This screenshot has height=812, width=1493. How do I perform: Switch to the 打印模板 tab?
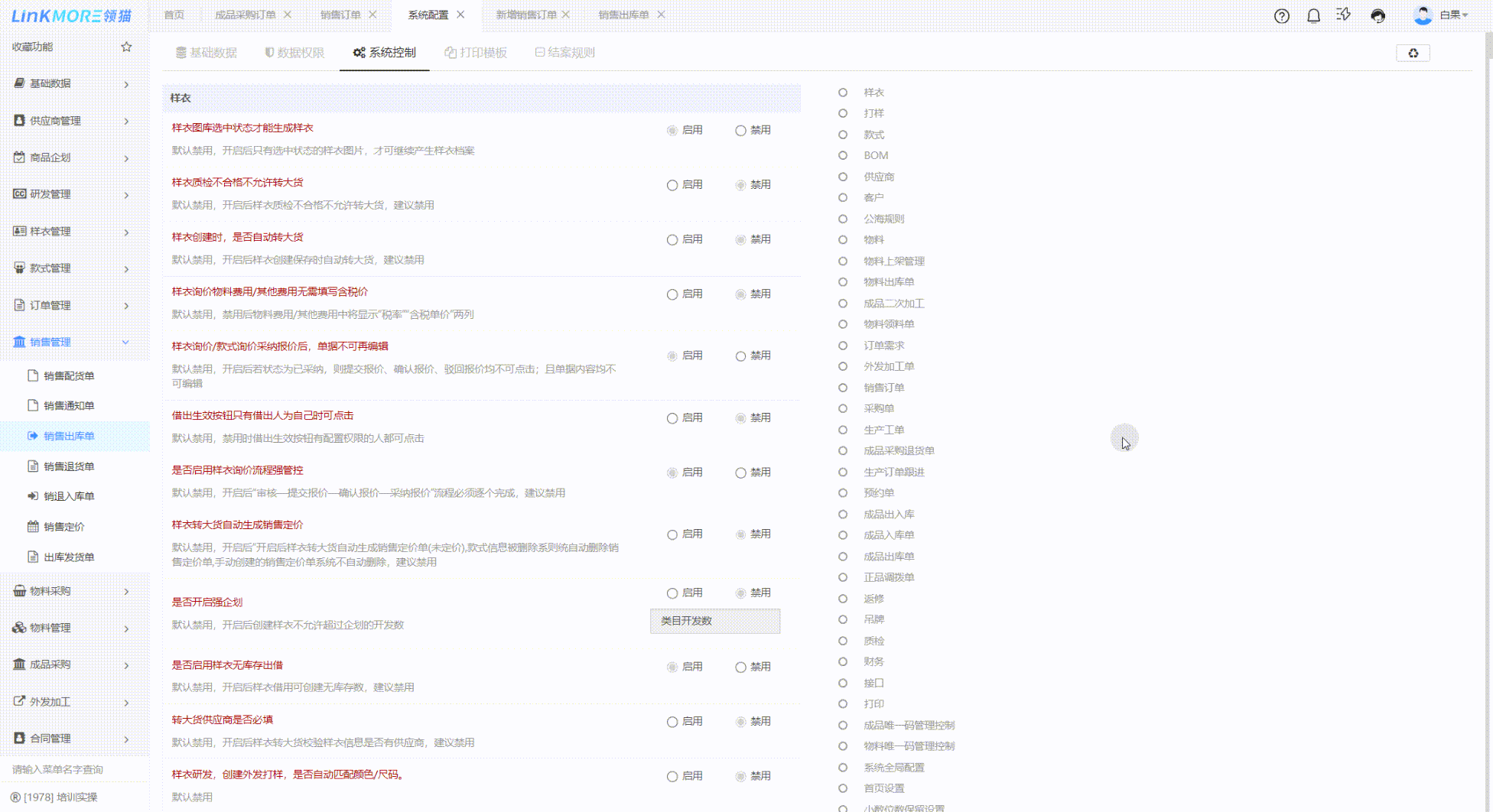(x=476, y=53)
